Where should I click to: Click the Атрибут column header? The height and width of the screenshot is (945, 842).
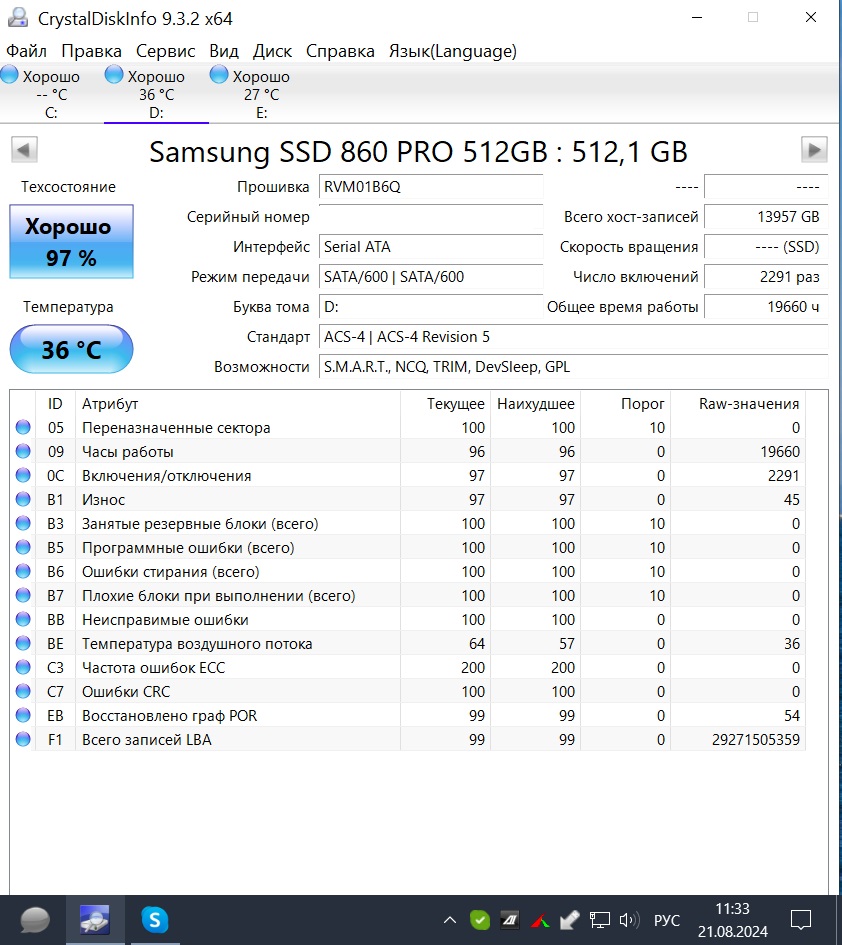coord(237,404)
